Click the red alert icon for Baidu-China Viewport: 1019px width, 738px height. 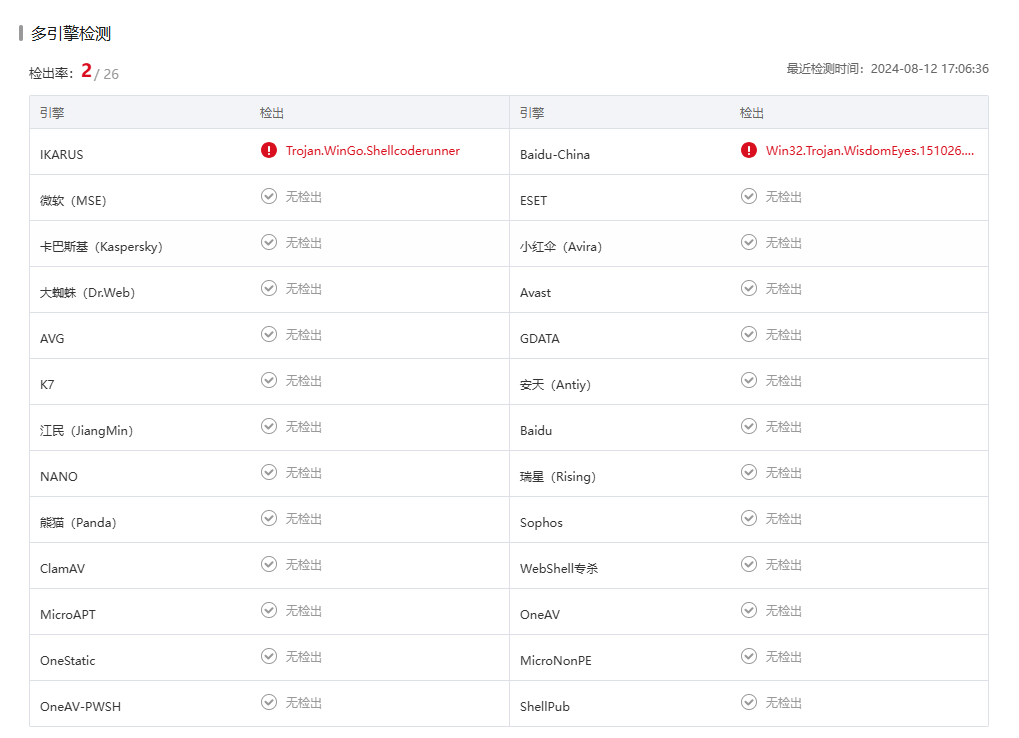[x=749, y=150]
